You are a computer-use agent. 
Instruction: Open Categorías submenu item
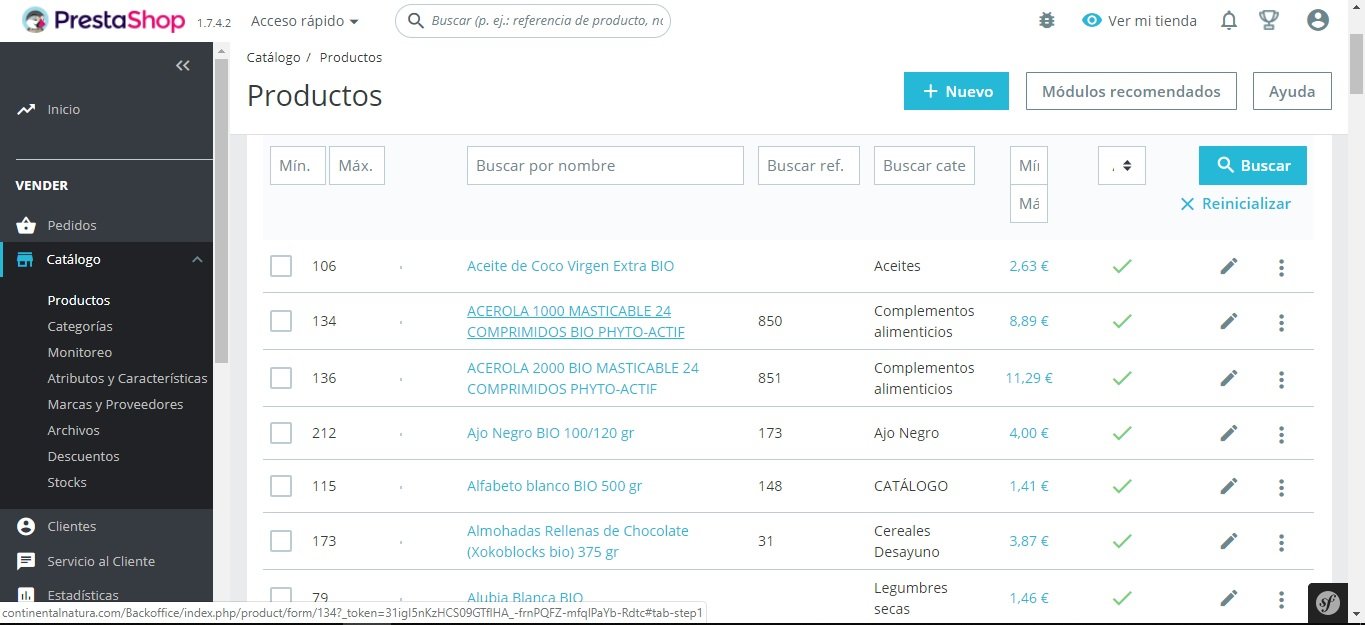(80, 326)
